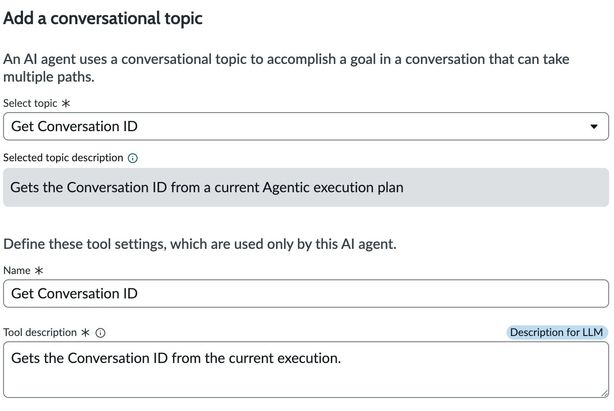
Task: Click the Description for LLM badge
Action: tap(557, 332)
